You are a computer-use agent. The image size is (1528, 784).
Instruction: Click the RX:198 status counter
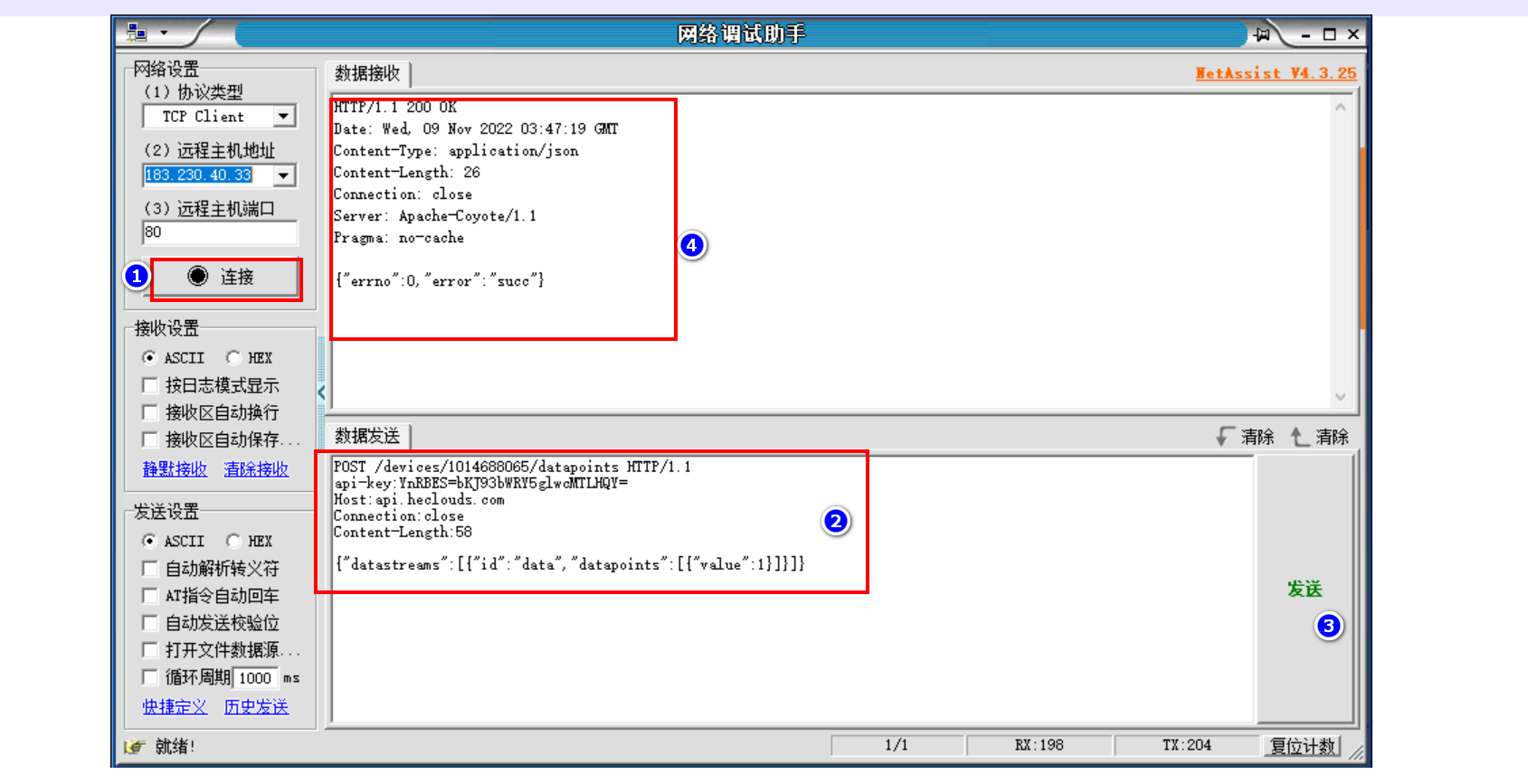pyautogui.click(x=1039, y=745)
